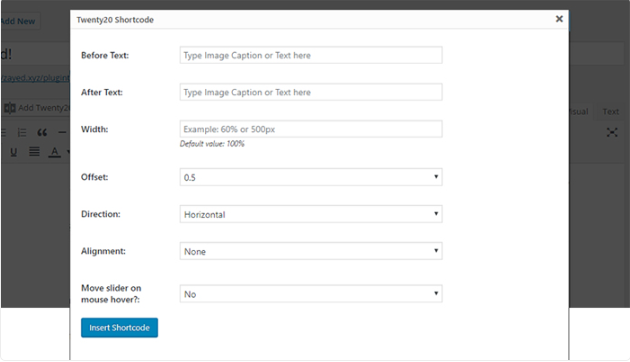Click the 'Offset:' label
Screen dimensions: 630x362
(94, 177)
